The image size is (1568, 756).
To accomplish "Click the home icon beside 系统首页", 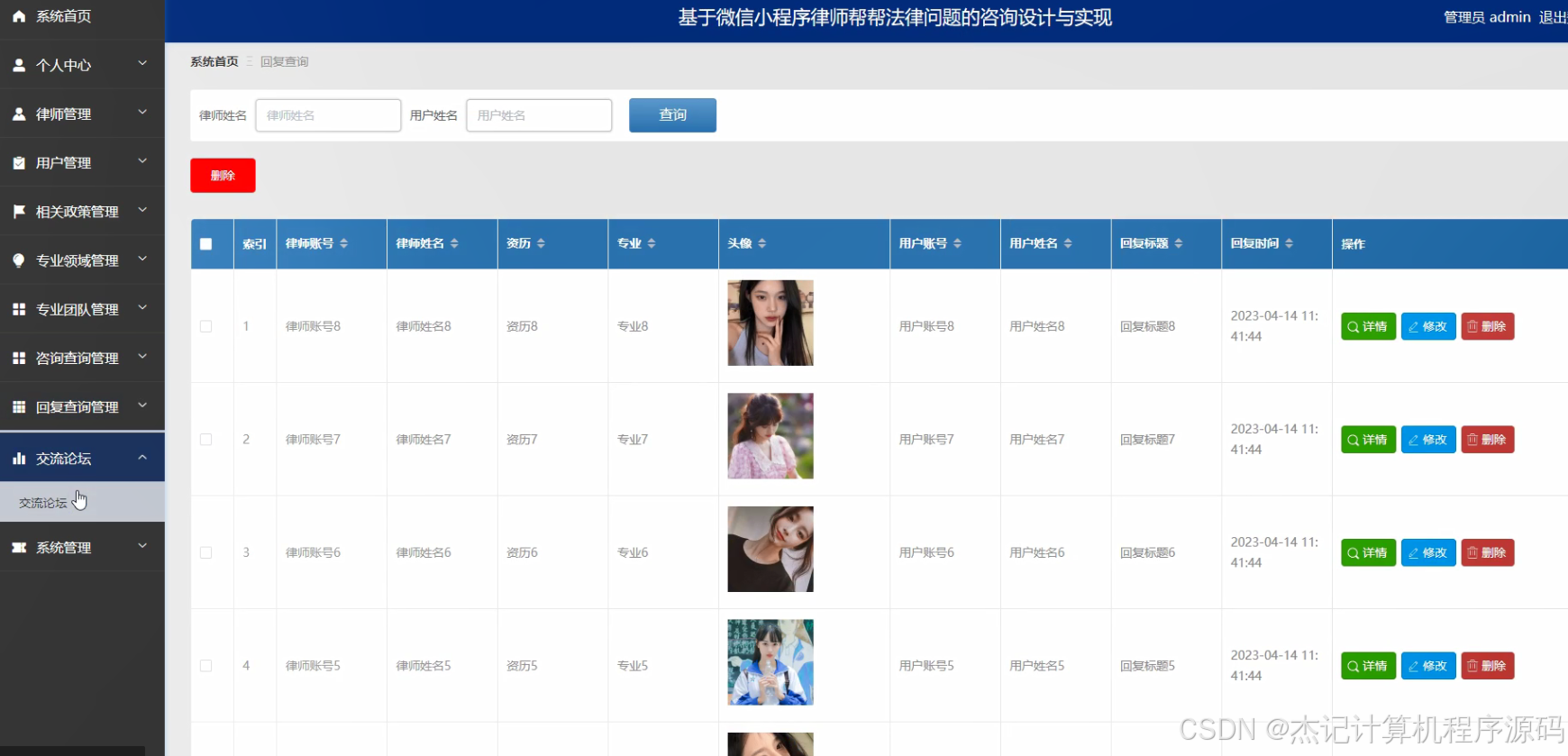I will click(x=19, y=16).
